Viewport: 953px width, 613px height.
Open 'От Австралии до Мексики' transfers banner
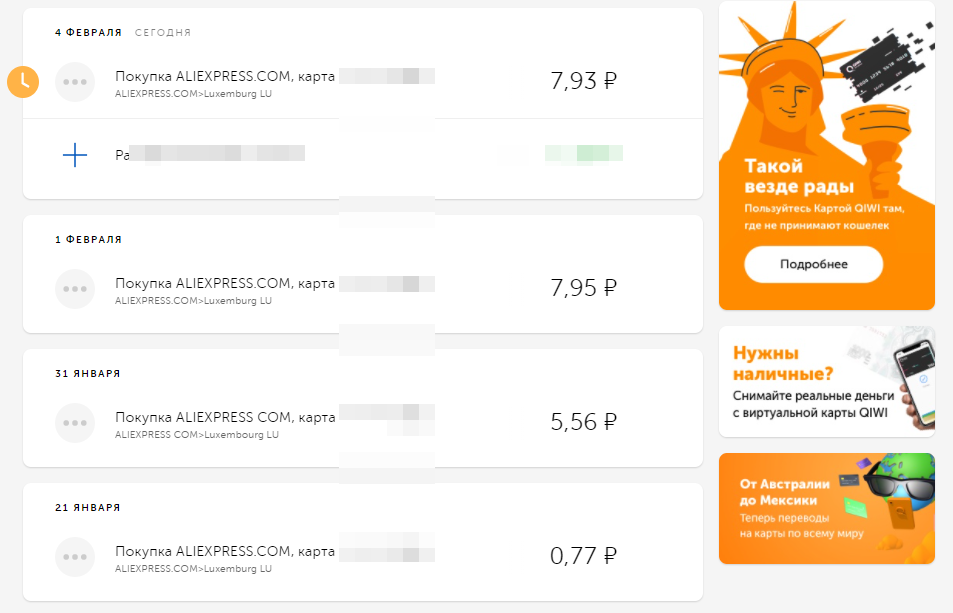[827, 509]
